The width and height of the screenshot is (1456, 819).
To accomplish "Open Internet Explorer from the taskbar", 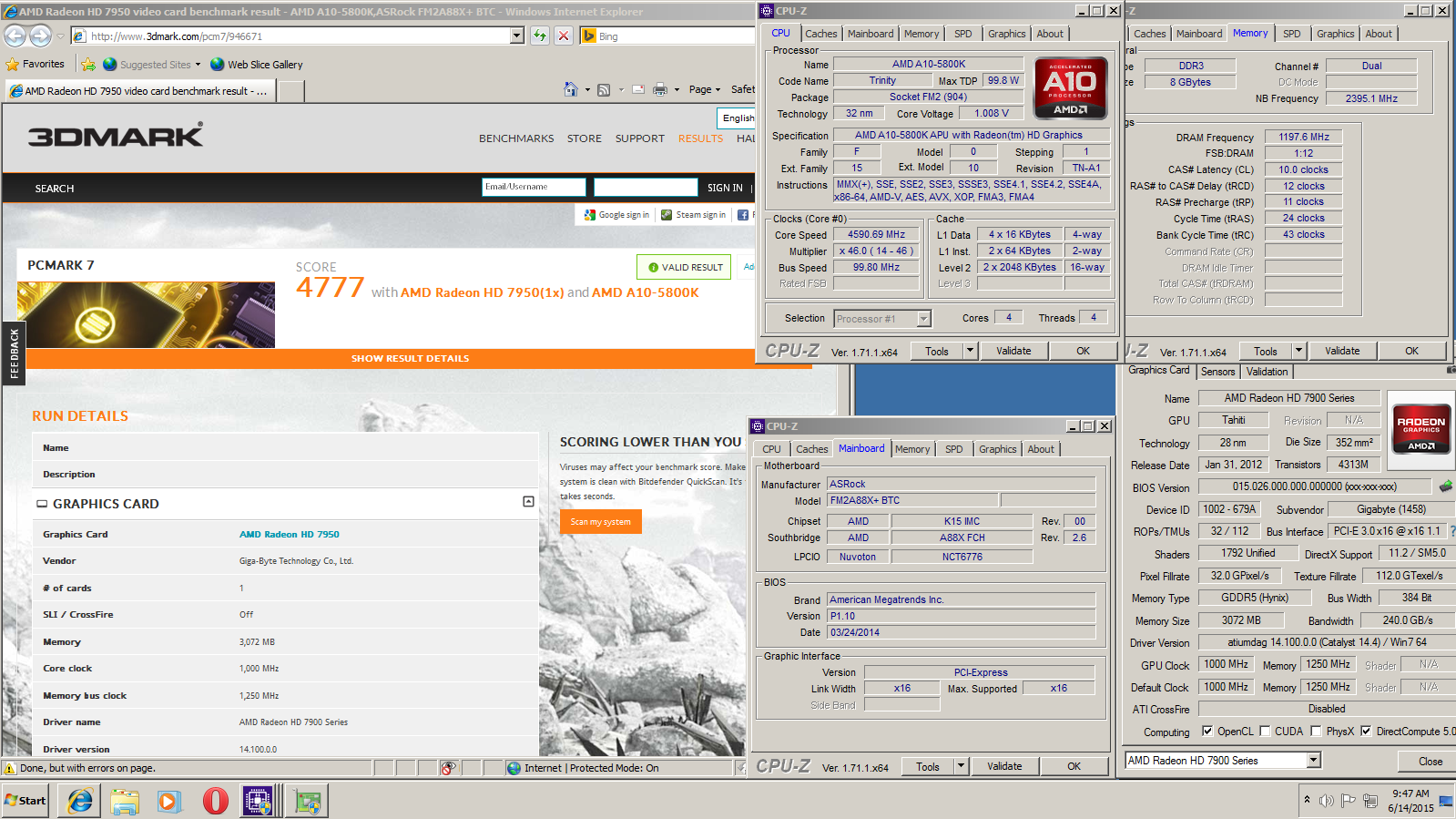I will click(80, 801).
